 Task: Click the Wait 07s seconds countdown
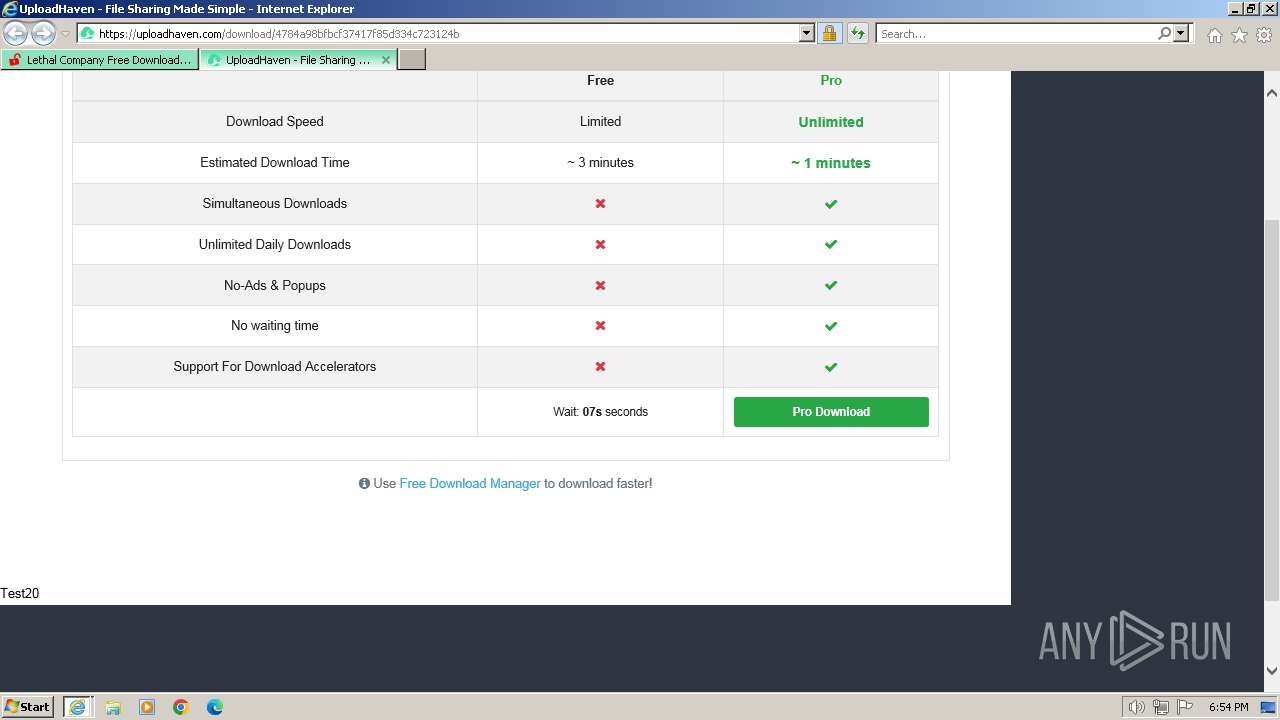click(x=600, y=412)
